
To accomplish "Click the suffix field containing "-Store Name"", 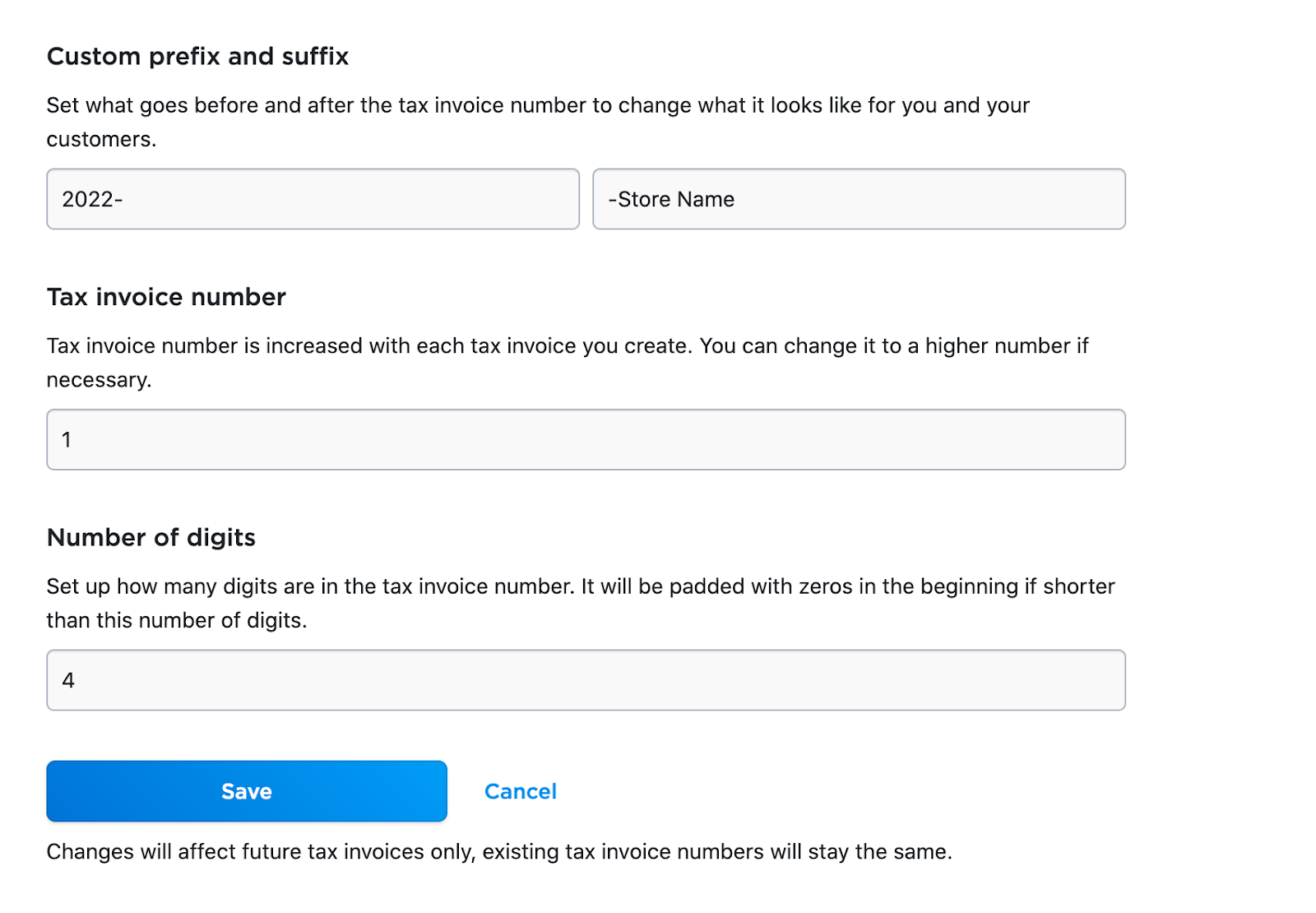I will tap(859, 199).
